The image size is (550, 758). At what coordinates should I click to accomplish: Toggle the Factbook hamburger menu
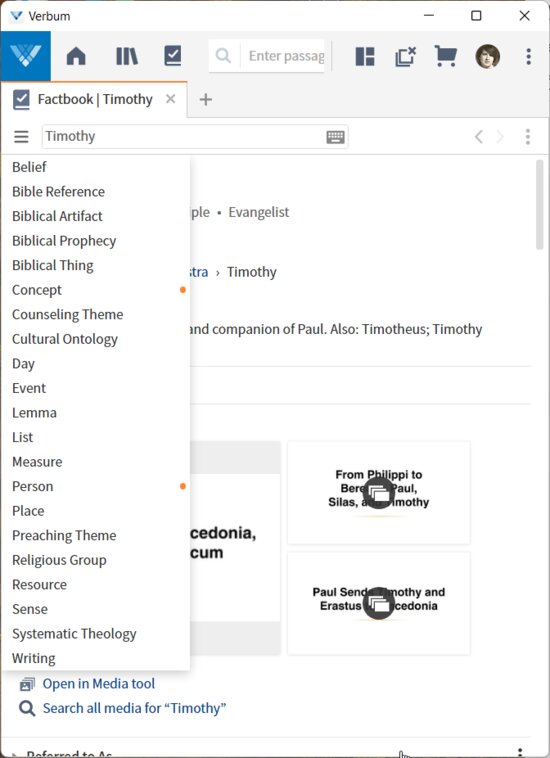point(21,137)
